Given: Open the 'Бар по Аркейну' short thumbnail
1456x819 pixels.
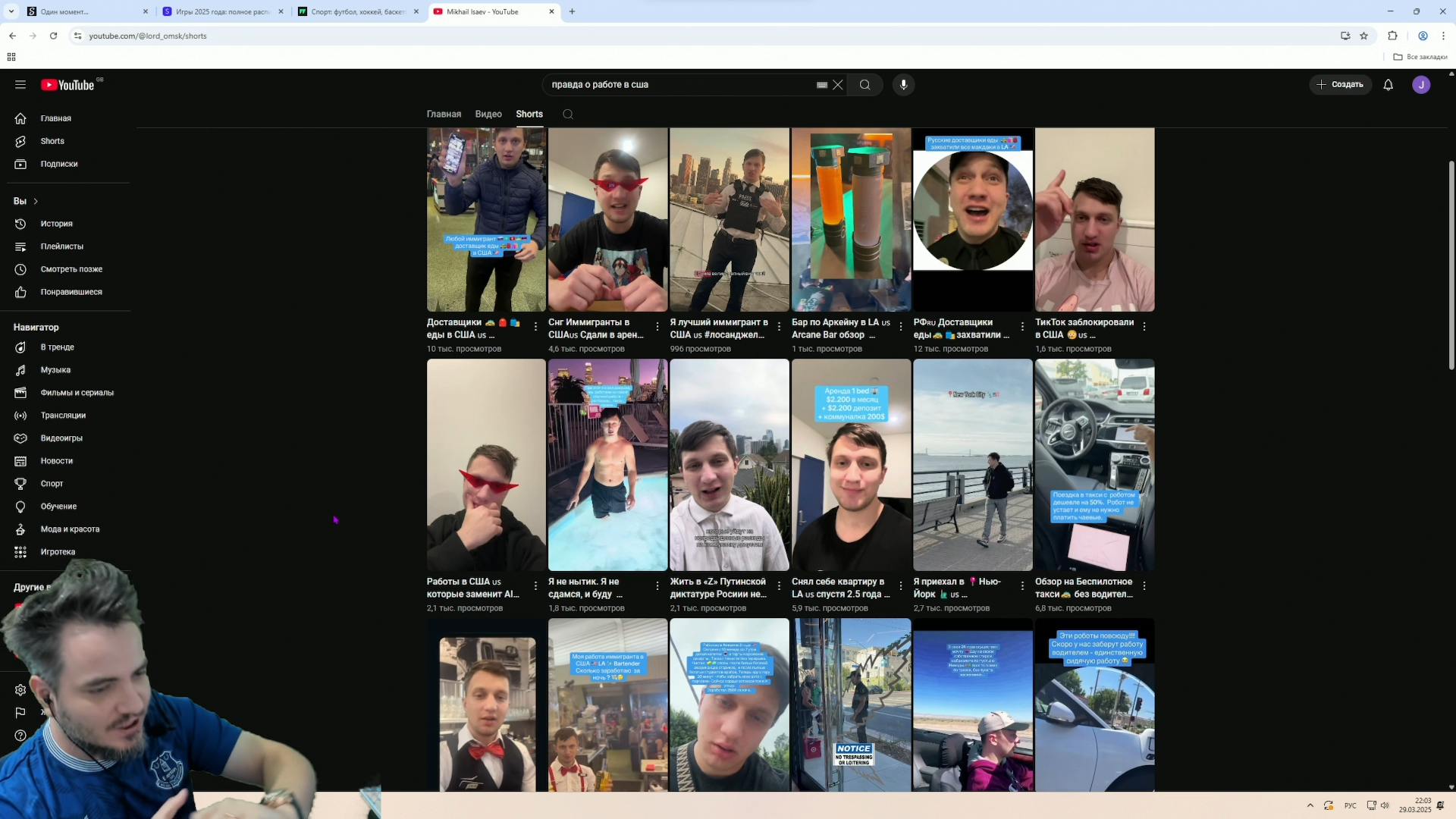Looking at the screenshot, I should pos(852,220).
